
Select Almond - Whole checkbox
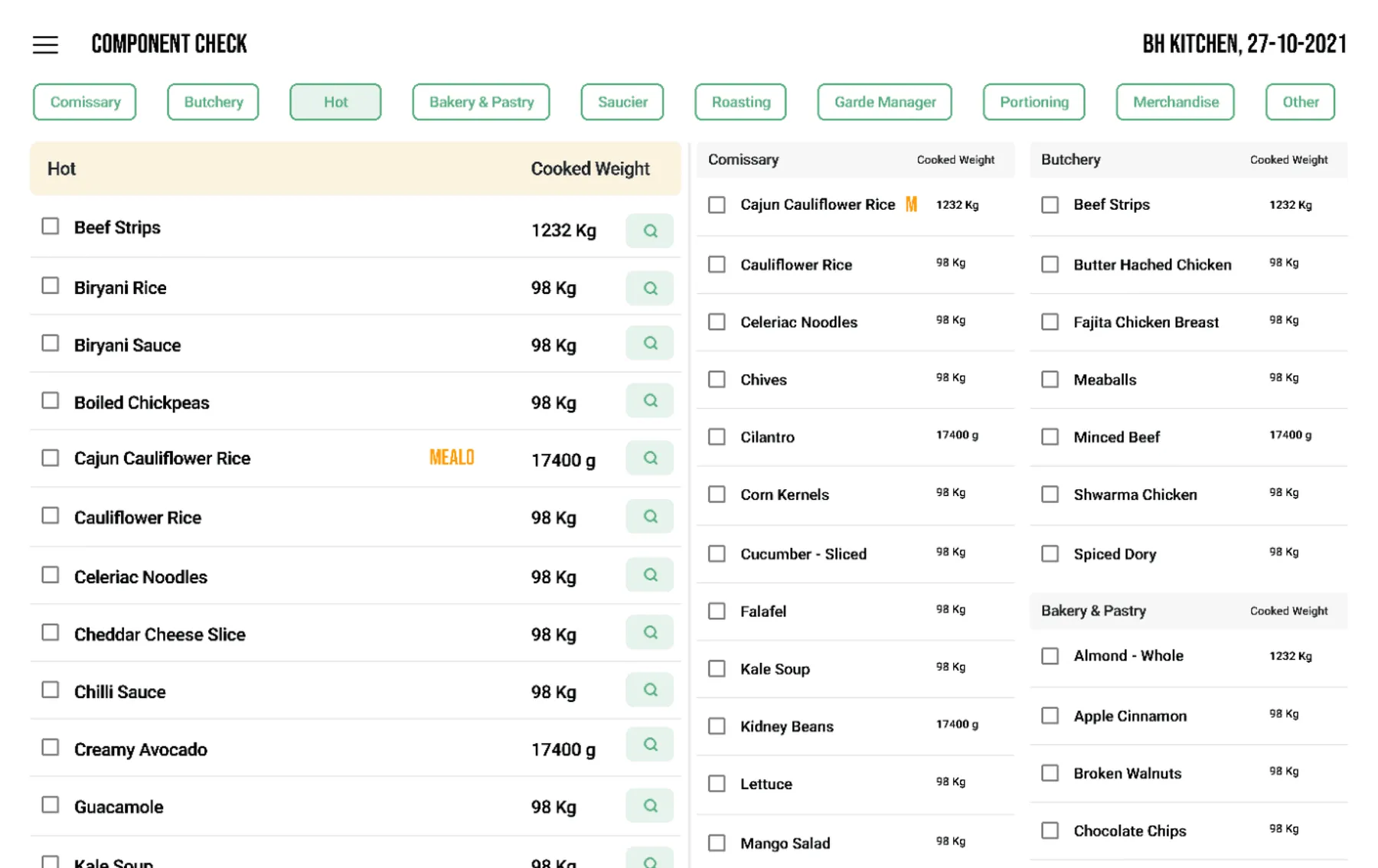coord(1050,656)
